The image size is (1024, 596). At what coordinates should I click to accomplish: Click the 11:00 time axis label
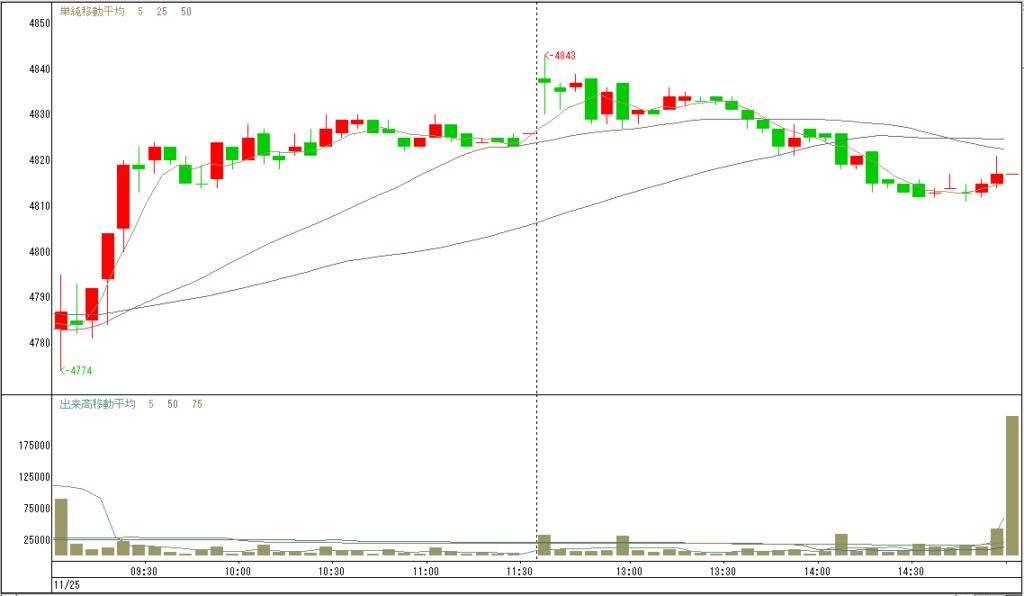pyautogui.click(x=426, y=572)
